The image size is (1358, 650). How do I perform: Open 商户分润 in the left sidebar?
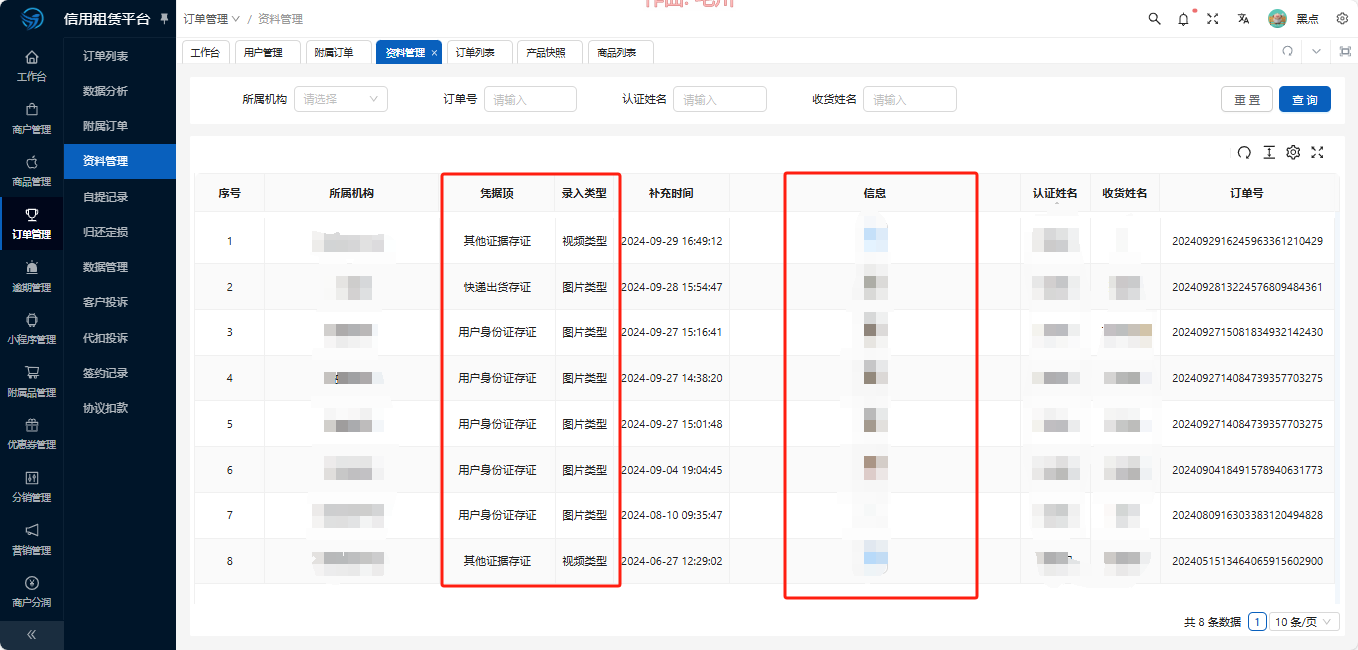[x=32, y=591]
